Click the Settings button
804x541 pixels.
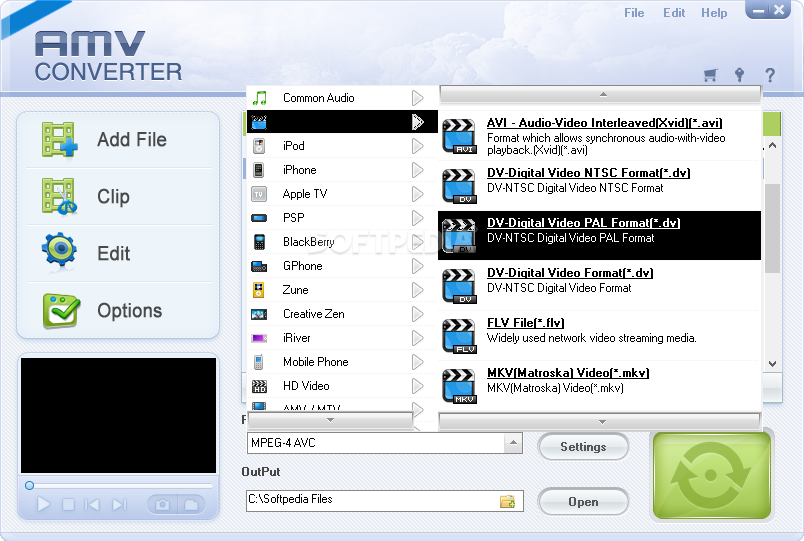583,447
